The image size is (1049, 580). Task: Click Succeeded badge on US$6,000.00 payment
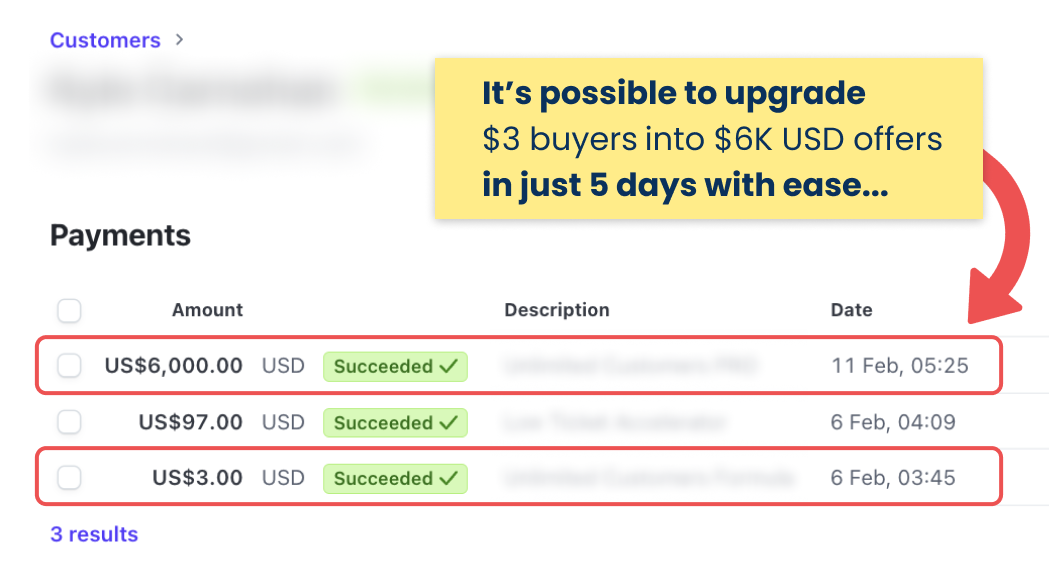coord(395,367)
